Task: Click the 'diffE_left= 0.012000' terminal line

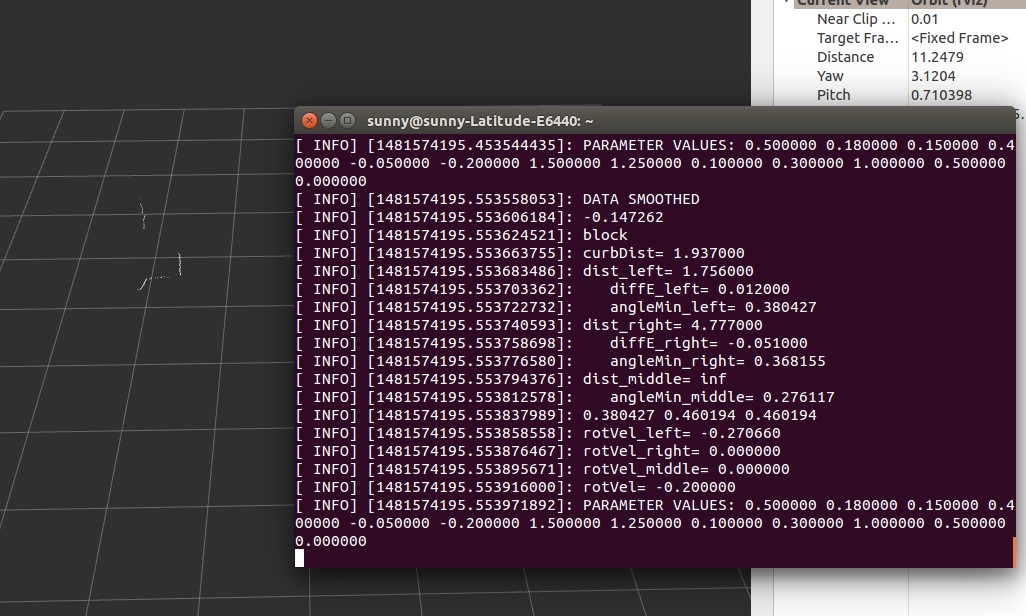Action: click(699, 289)
